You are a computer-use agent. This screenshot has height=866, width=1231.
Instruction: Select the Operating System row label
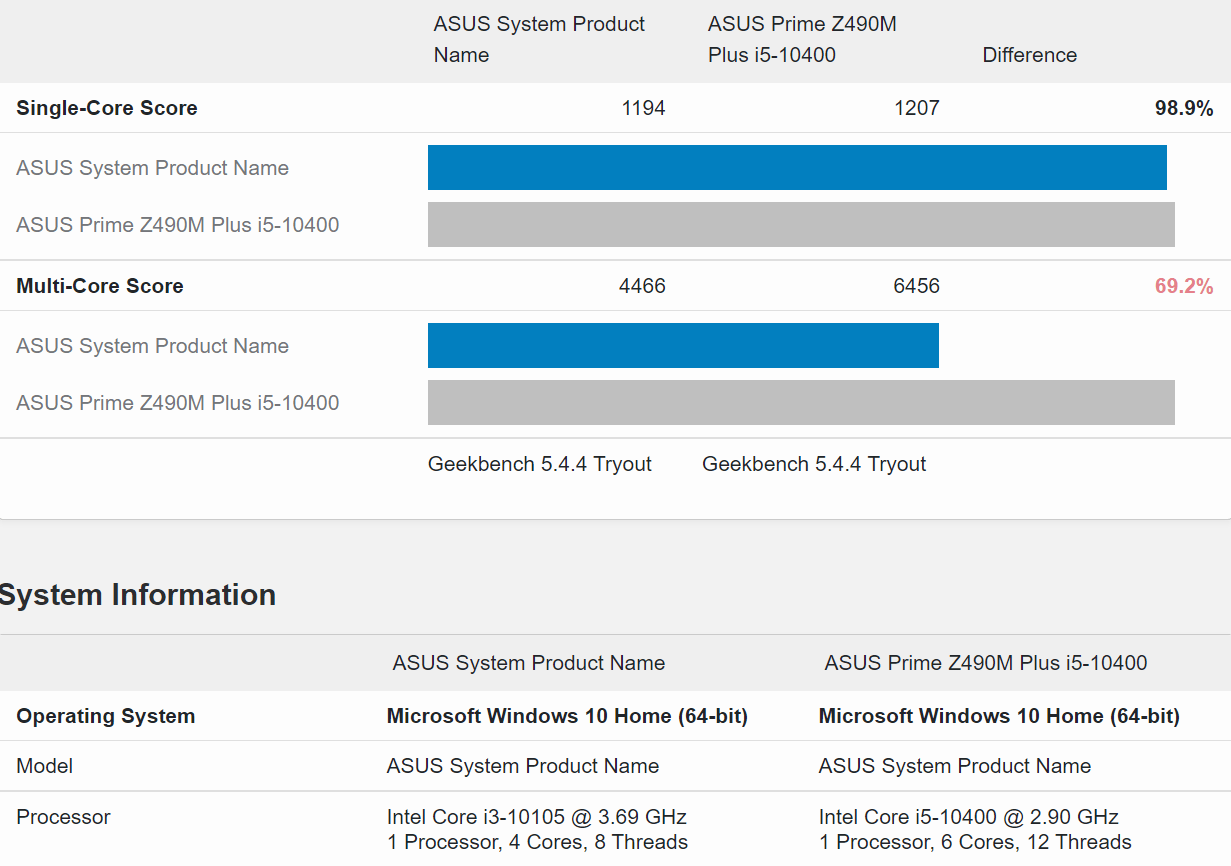click(106, 716)
